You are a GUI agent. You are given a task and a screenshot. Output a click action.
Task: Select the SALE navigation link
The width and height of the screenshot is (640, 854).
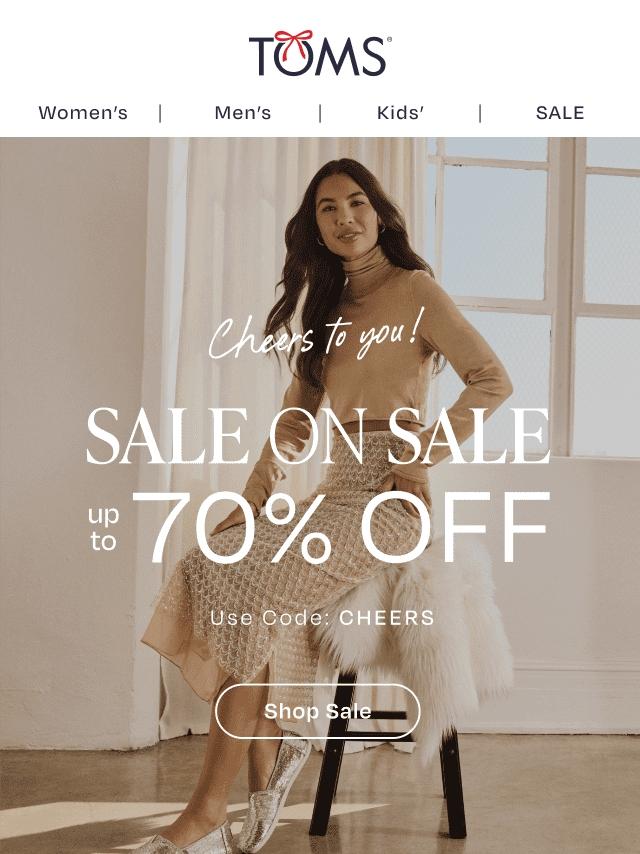(x=560, y=113)
